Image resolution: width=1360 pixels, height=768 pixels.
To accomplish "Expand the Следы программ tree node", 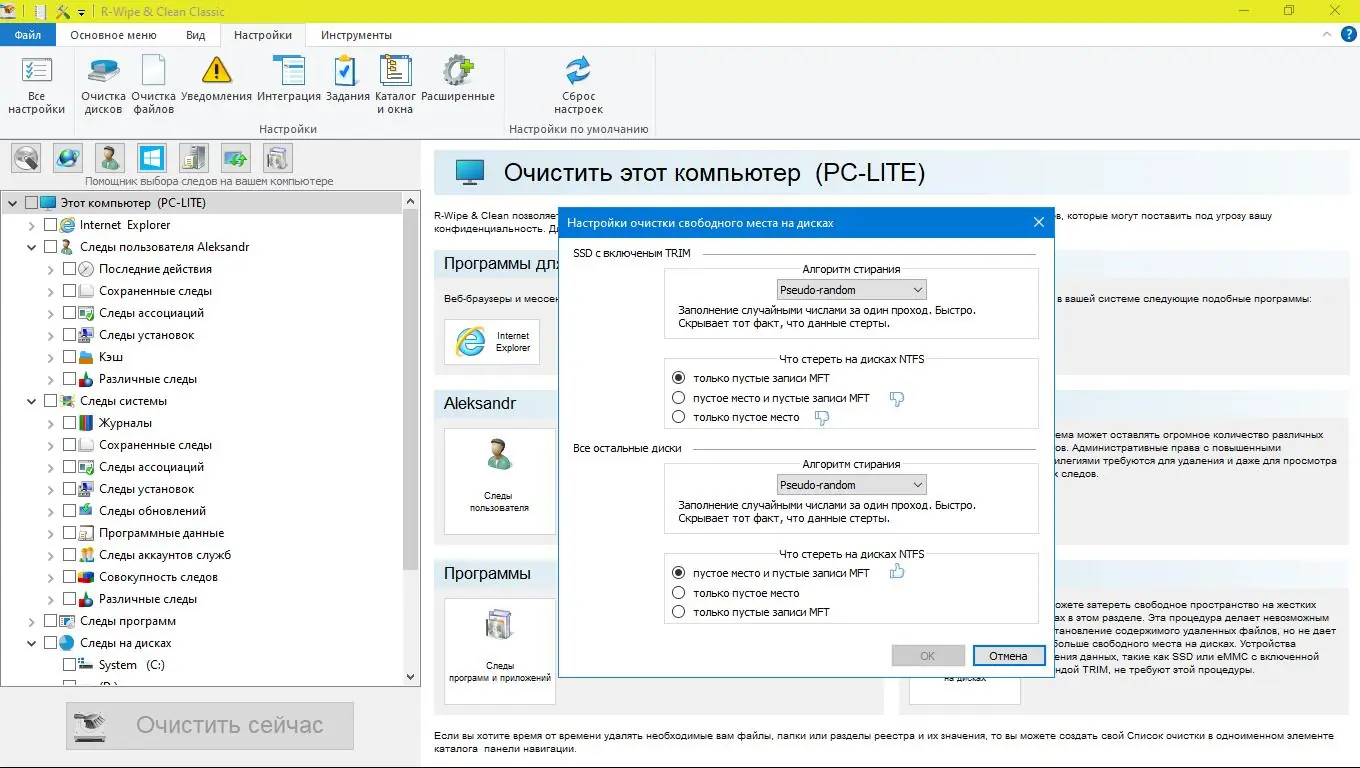I will (32, 620).
